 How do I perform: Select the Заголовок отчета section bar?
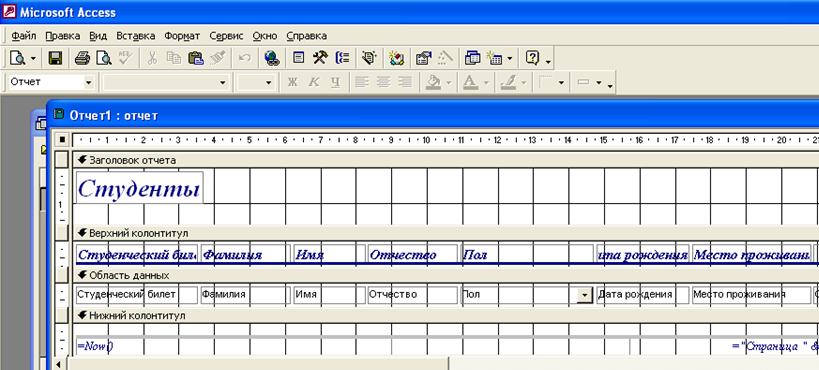click(446, 160)
